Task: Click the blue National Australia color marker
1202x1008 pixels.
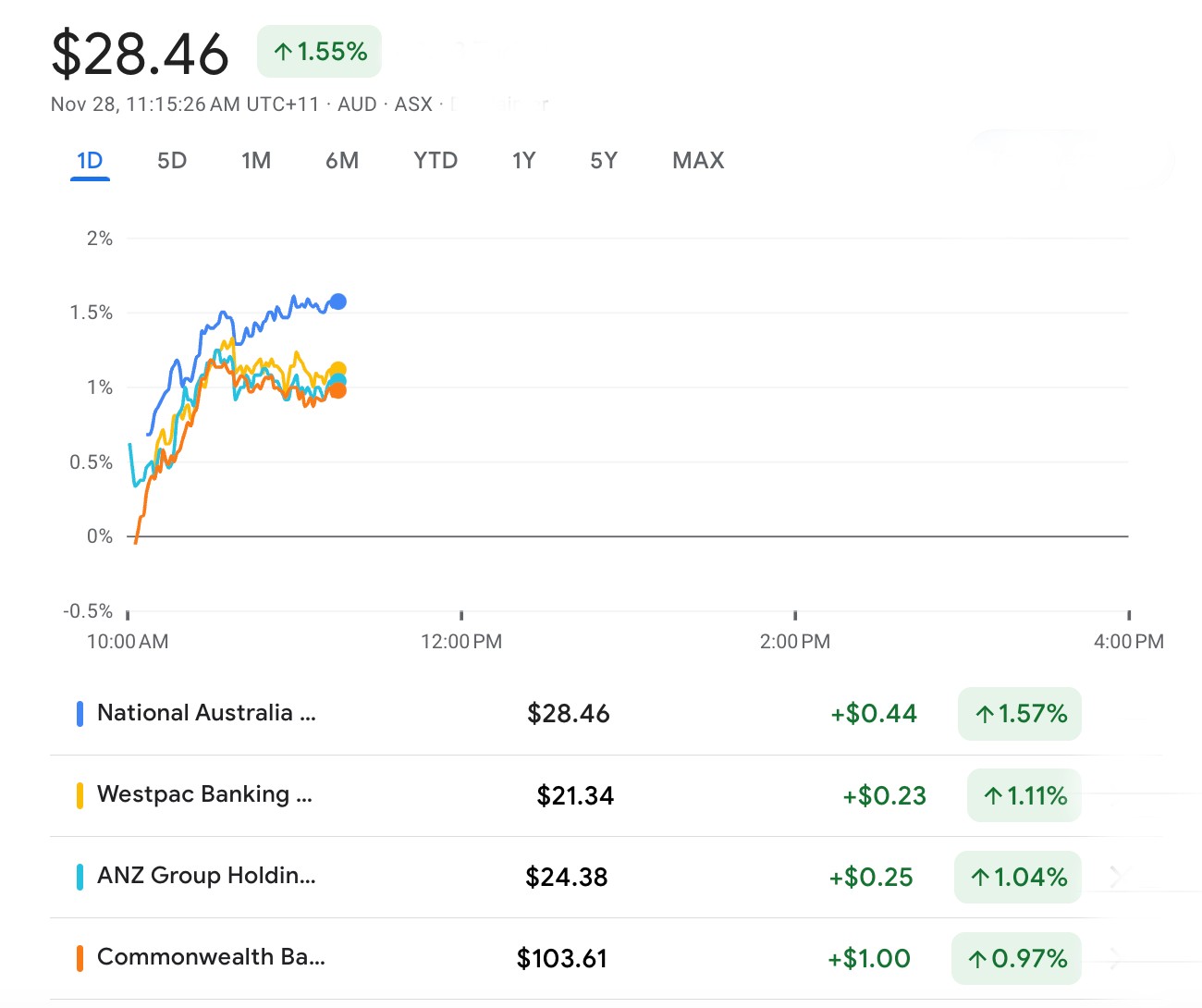Action: 80,714
